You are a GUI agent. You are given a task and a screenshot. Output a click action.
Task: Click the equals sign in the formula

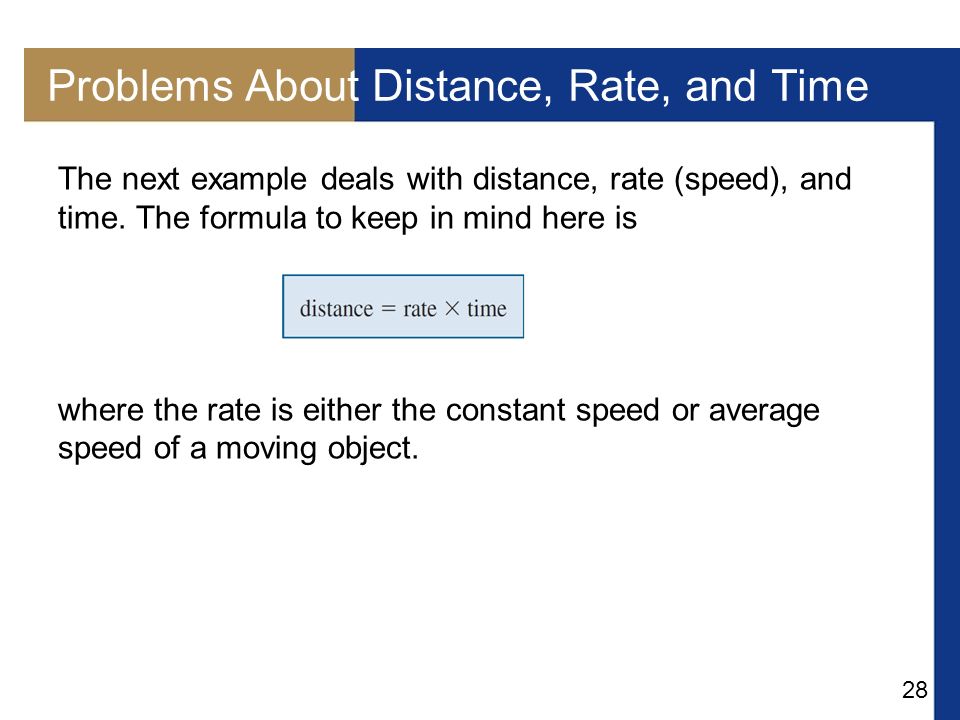(389, 309)
